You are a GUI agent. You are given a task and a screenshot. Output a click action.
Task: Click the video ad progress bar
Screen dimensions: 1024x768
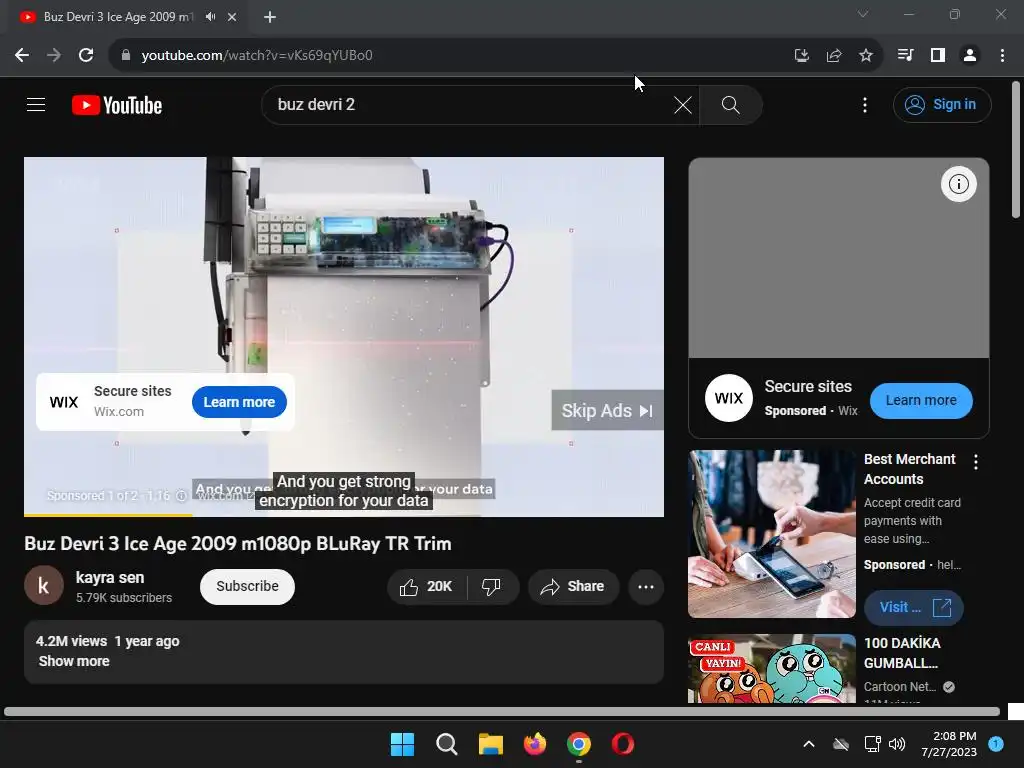(x=344, y=515)
